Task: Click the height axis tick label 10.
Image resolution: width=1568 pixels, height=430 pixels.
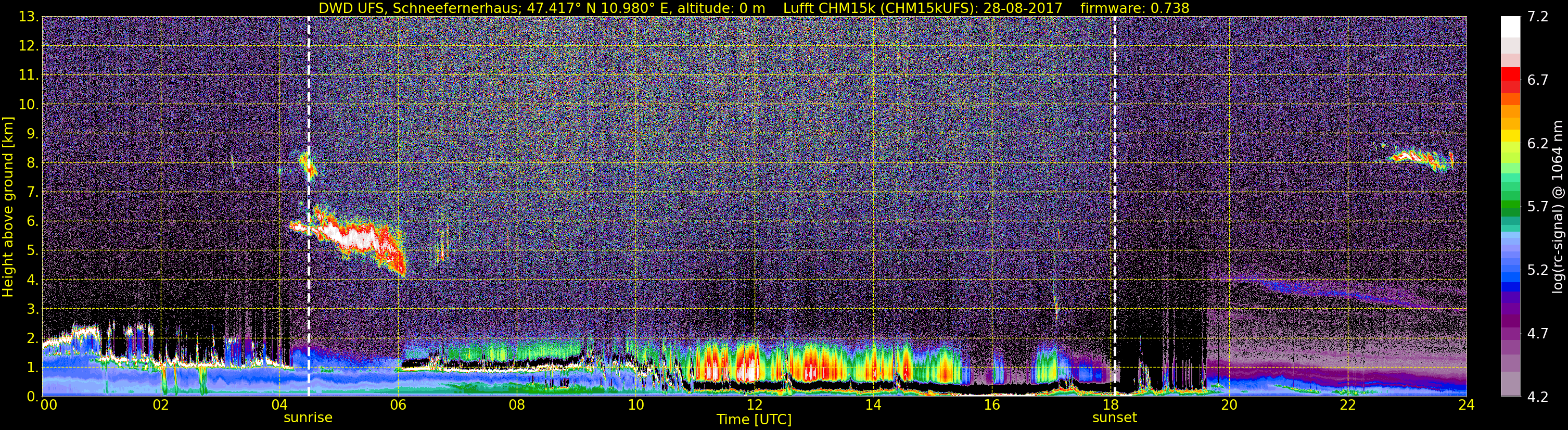Action: click(x=28, y=105)
